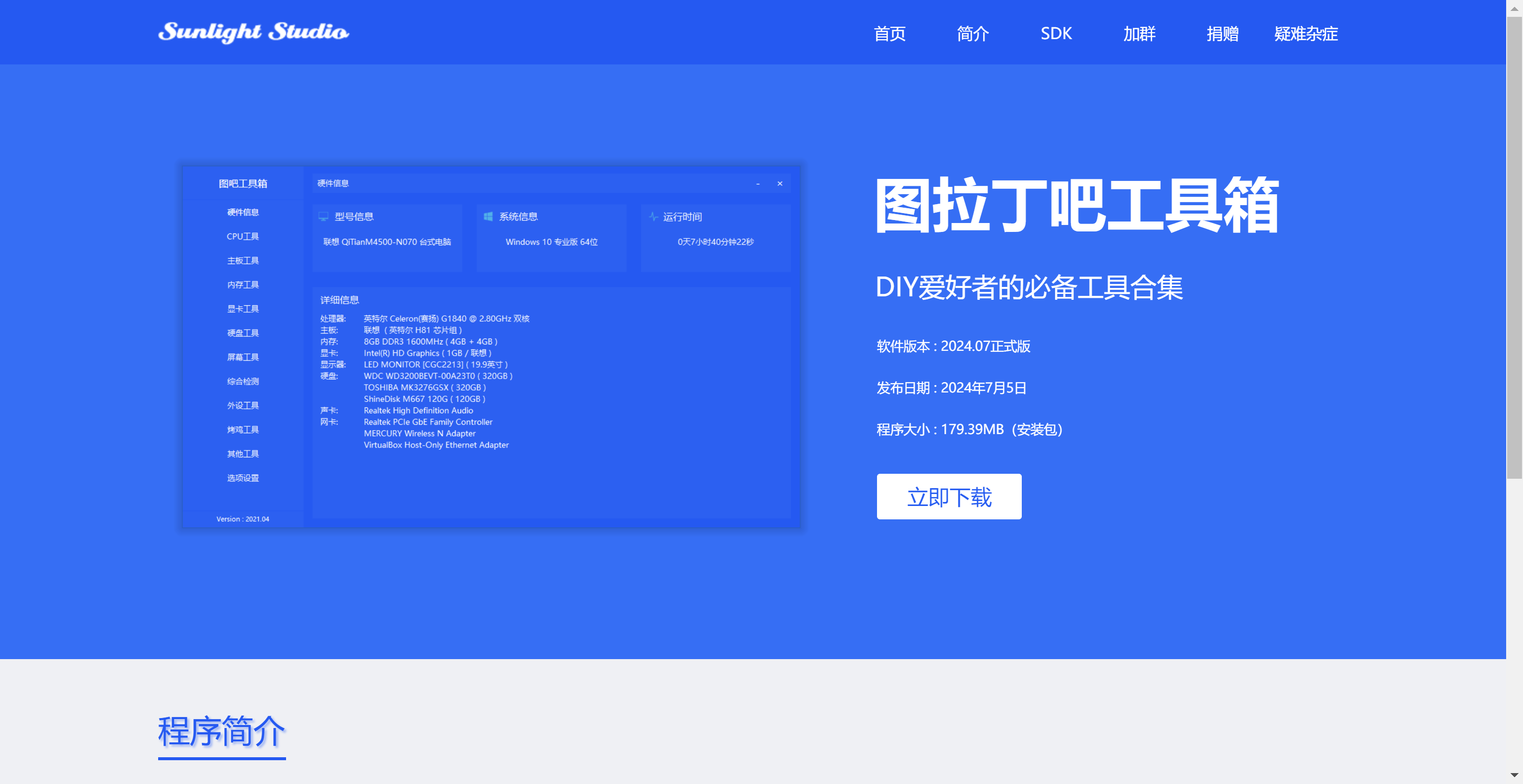Click the minimize dash in toolbox screenshot
1523x784 pixels.
(758, 184)
